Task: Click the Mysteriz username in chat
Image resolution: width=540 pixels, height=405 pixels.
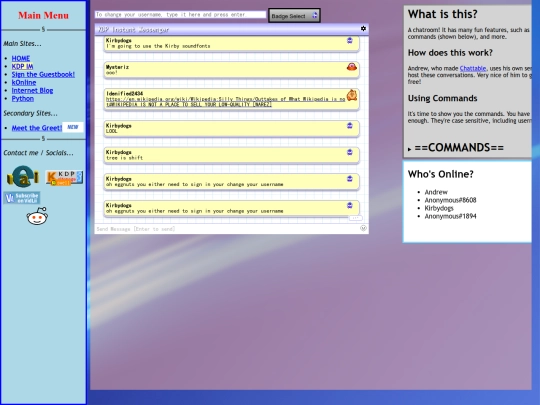Action: click(x=117, y=67)
